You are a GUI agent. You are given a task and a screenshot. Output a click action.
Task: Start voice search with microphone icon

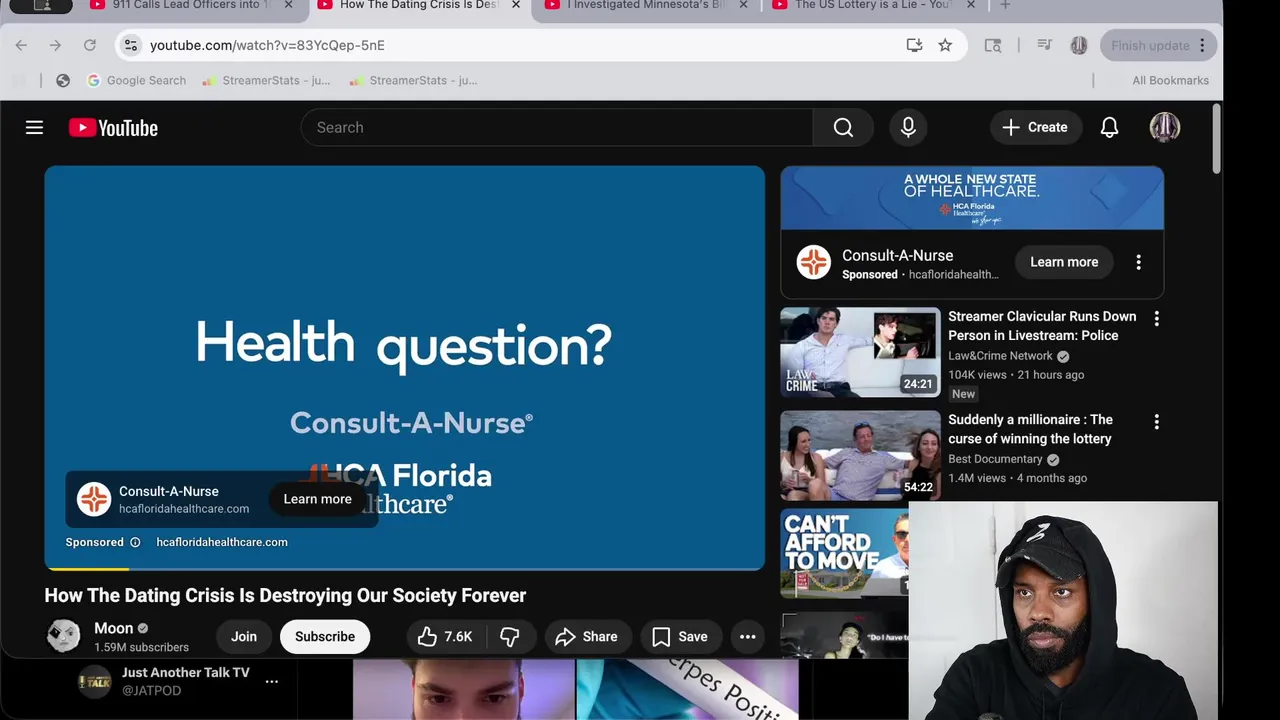908,127
